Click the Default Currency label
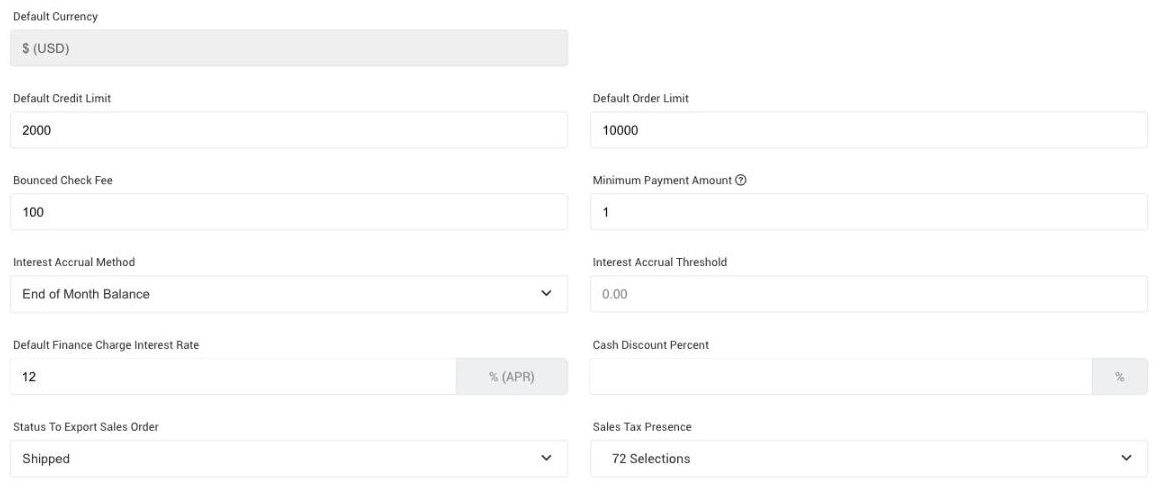This screenshot has width=1160, height=490. (x=55, y=16)
